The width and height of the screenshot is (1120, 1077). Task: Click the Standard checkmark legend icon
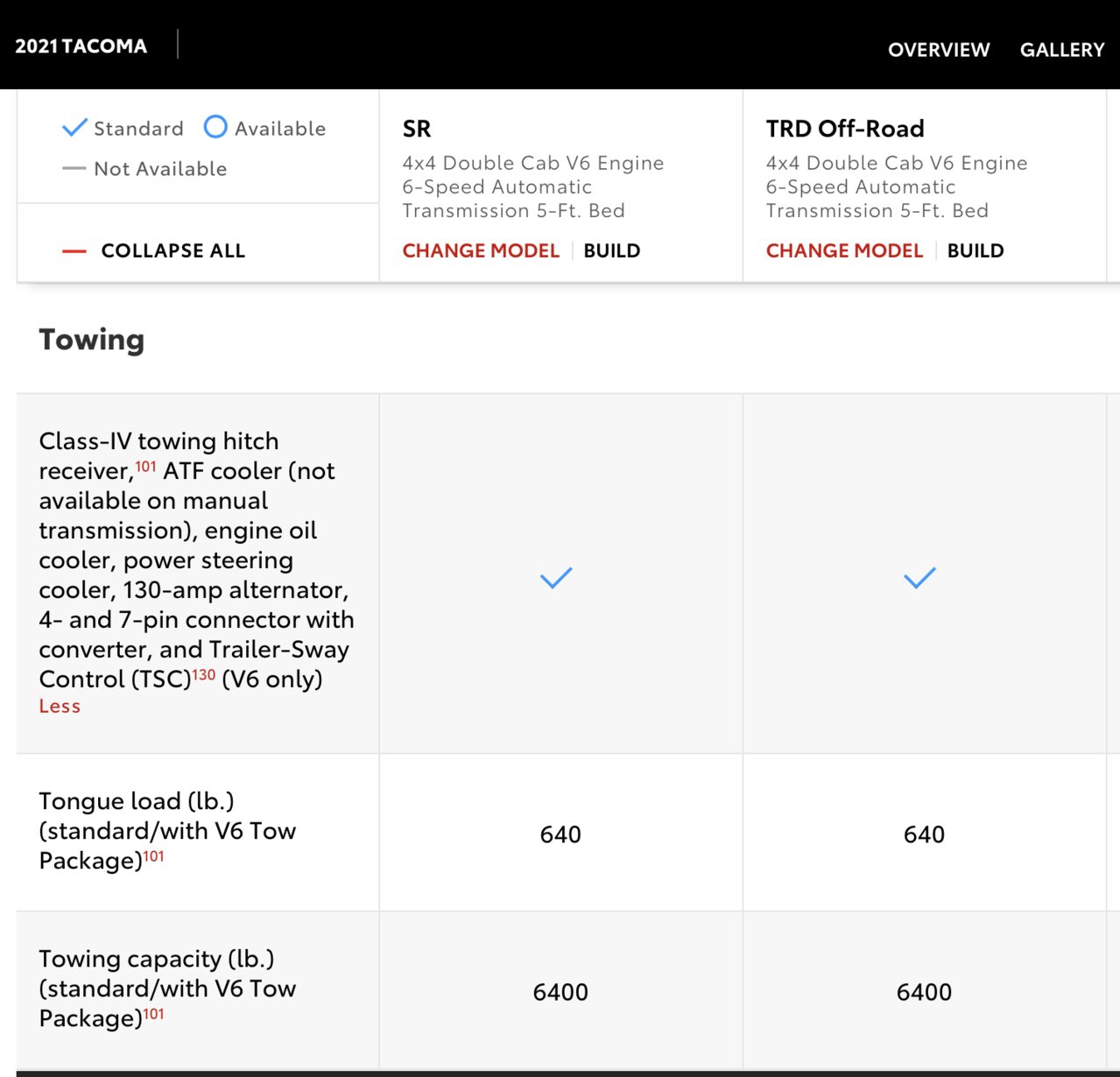75,128
